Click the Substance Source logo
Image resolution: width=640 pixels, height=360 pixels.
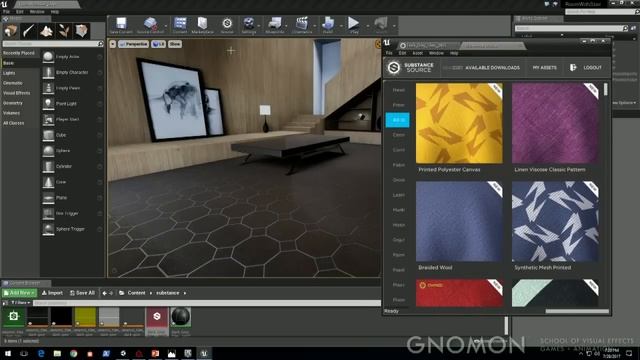[410, 67]
